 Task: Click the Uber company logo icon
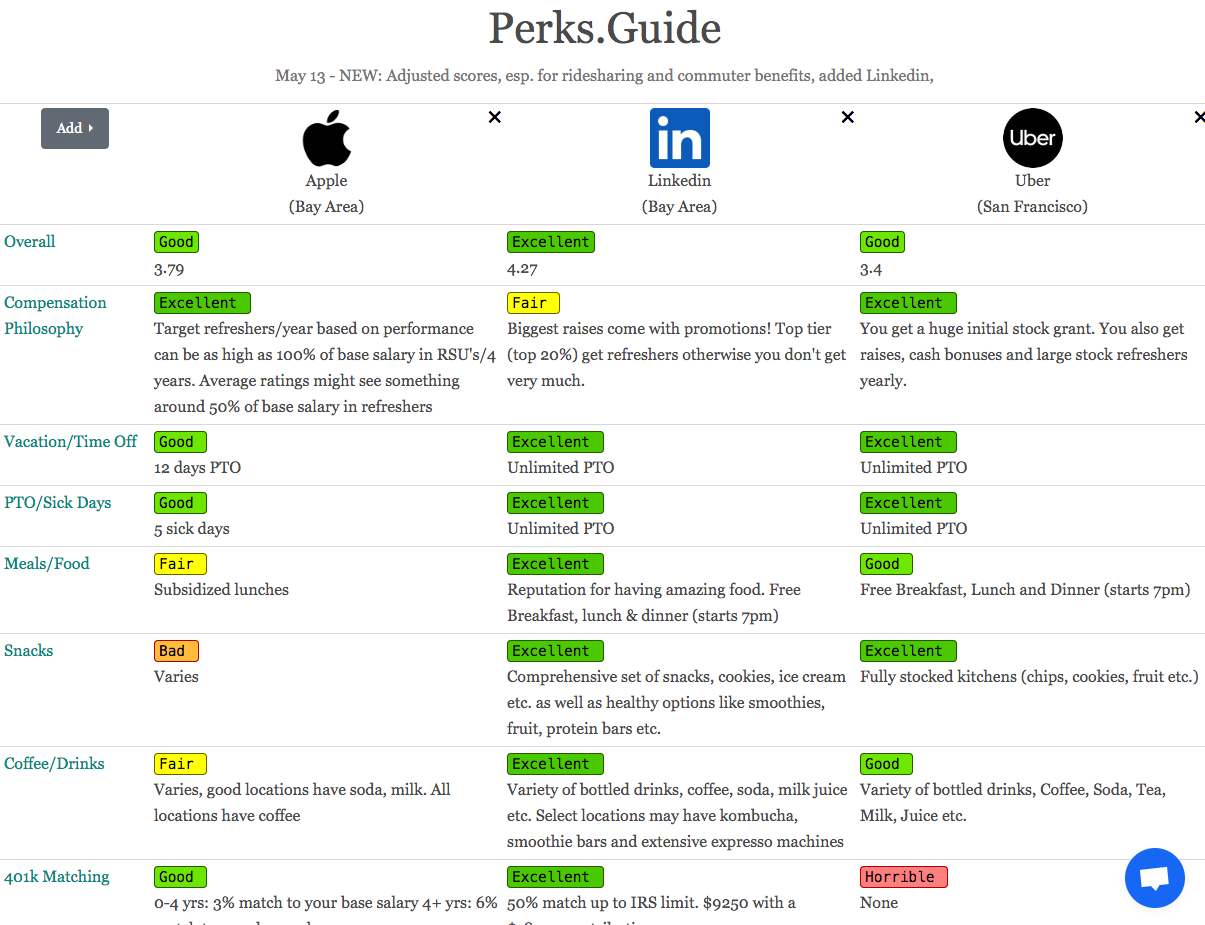click(1032, 137)
